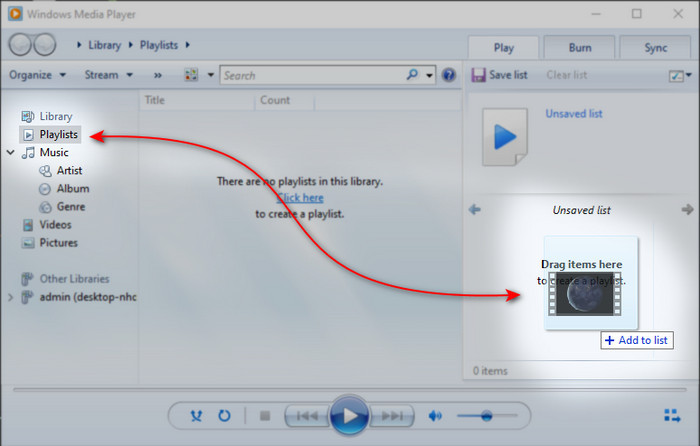The height and width of the screenshot is (446, 700).
Task: Click the '0 items' status text
Action: coord(490,371)
